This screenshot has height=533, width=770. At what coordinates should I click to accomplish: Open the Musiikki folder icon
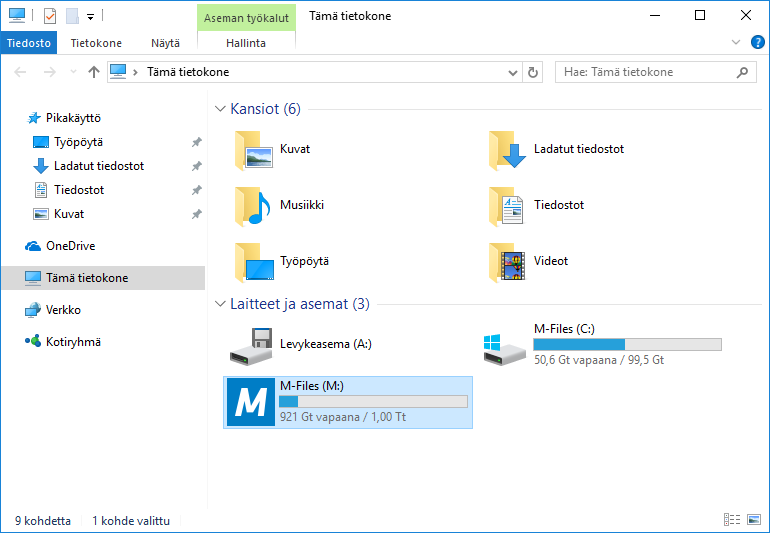point(252,205)
